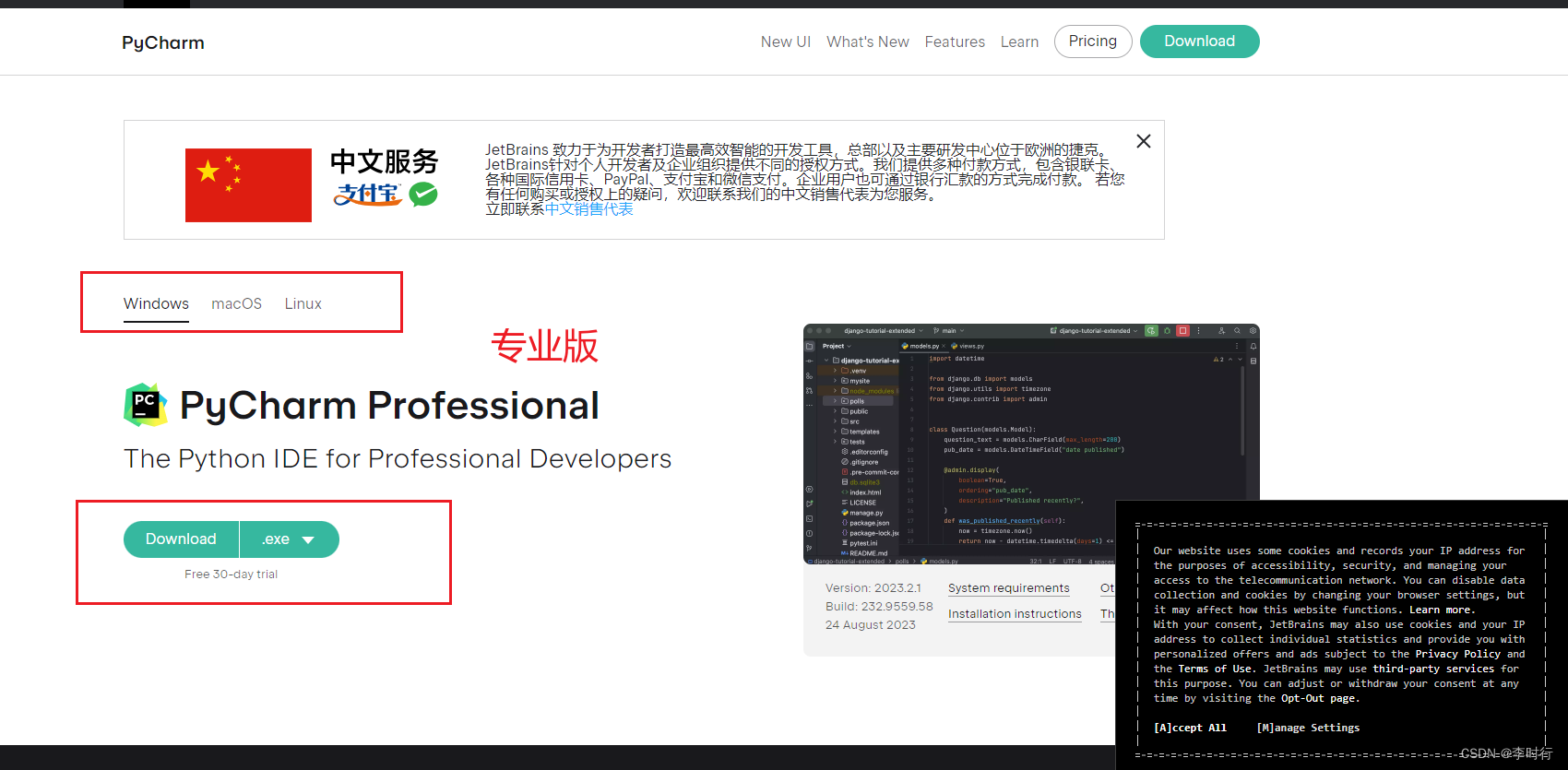Image resolution: width=1568 pixels, height=770 pixels.
Task: Open the Installation instructions link
Action: (x=1015, y=614)
